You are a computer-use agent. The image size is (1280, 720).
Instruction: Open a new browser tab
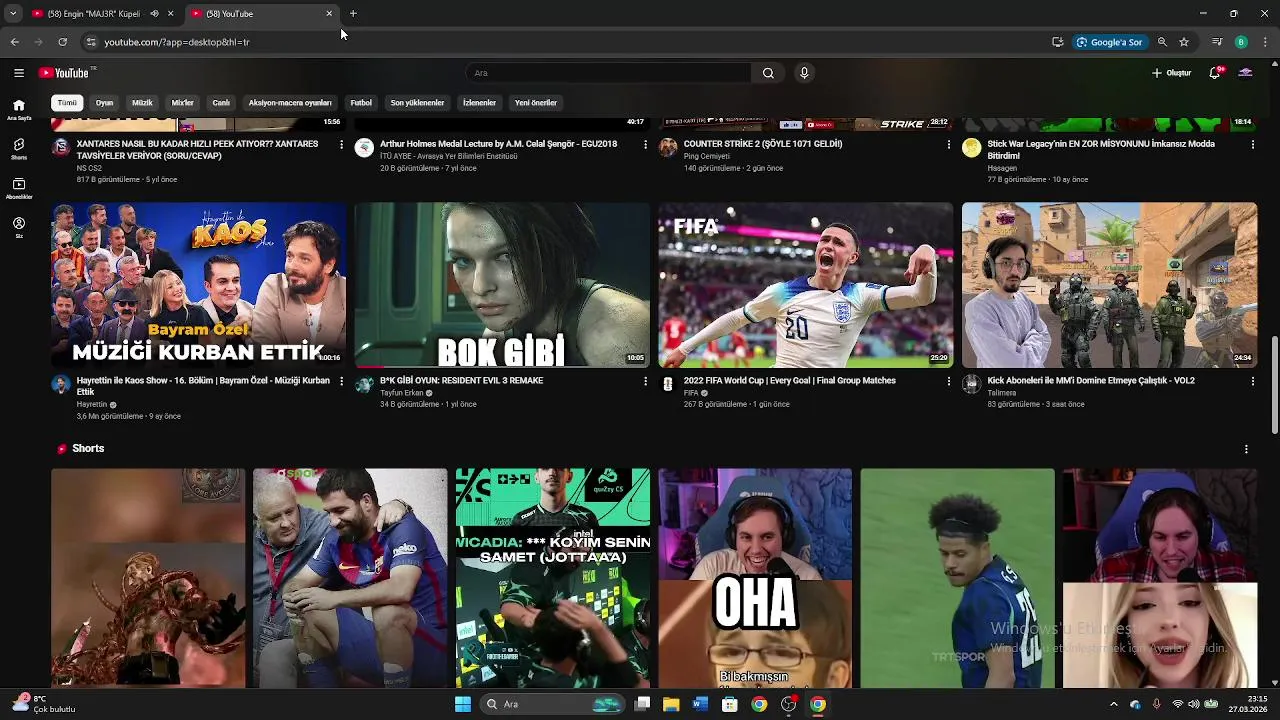coord(353,14)
